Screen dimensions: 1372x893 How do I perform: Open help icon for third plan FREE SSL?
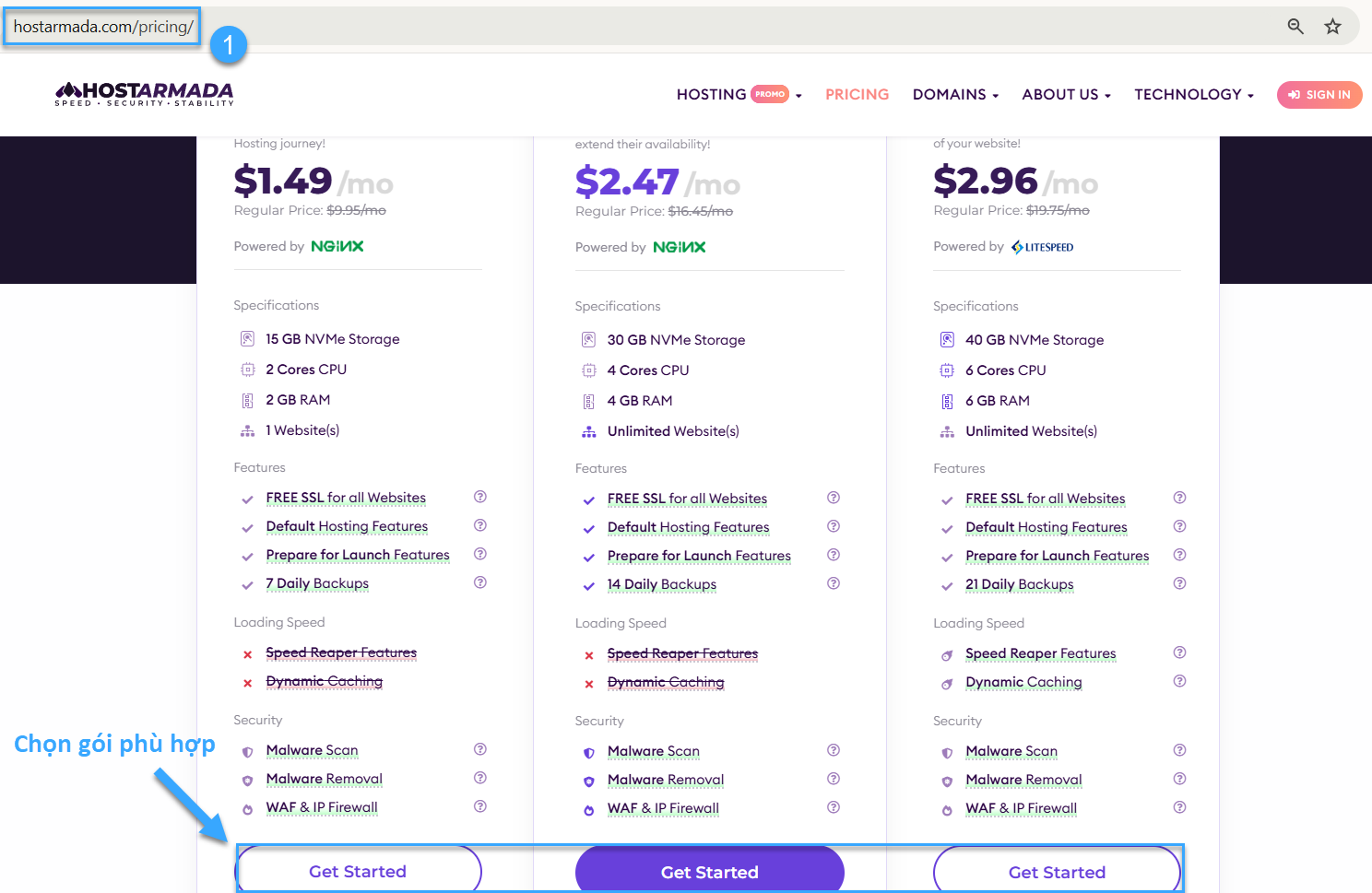click(1179, 498)
